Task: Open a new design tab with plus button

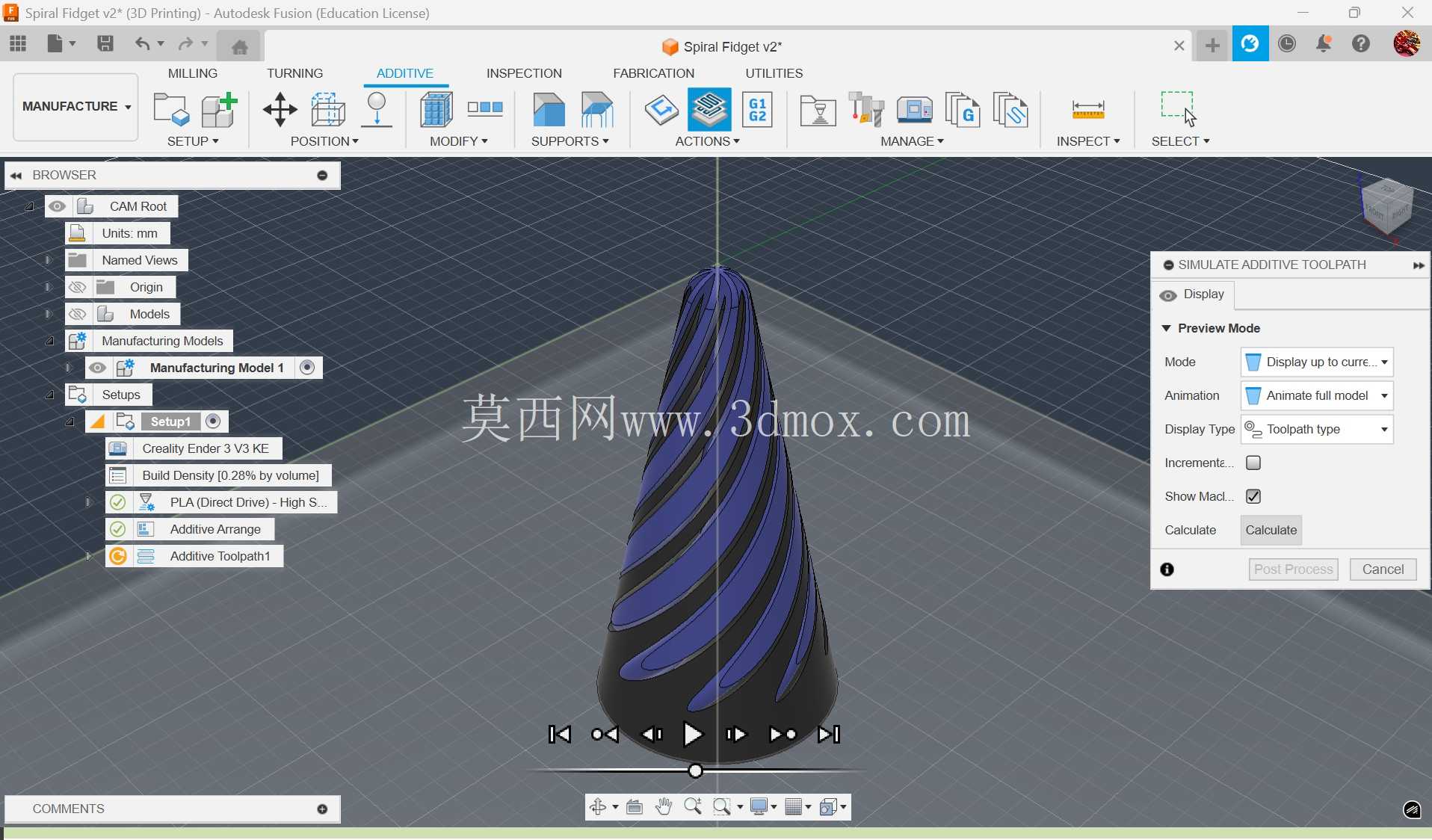Action: [1212, 46]
